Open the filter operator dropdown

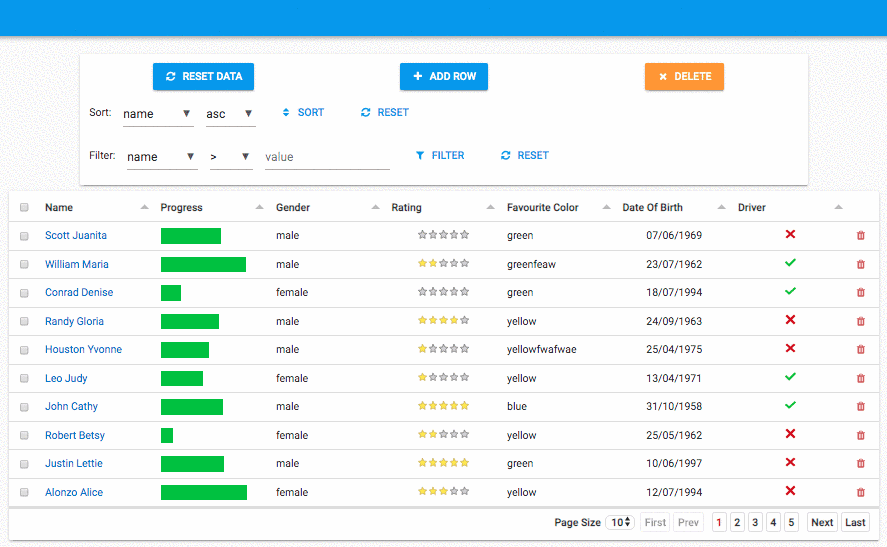231,157
